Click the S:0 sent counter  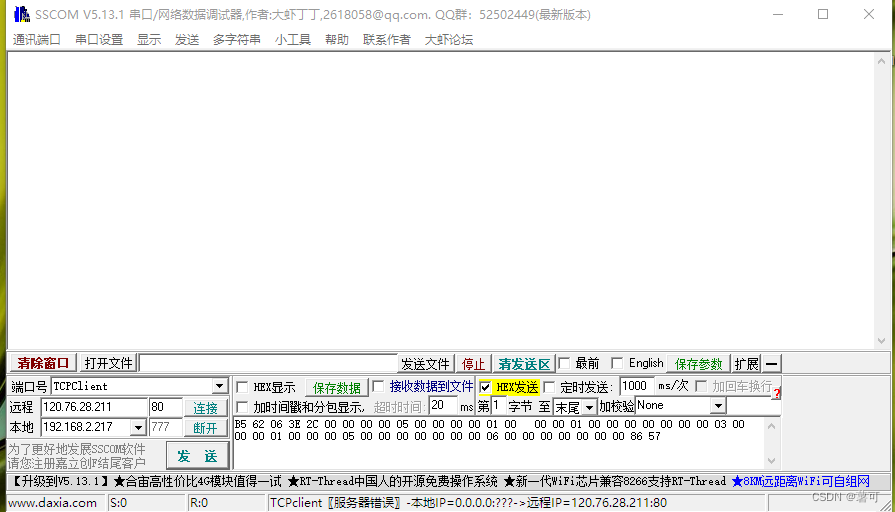[x=118, y=503]
